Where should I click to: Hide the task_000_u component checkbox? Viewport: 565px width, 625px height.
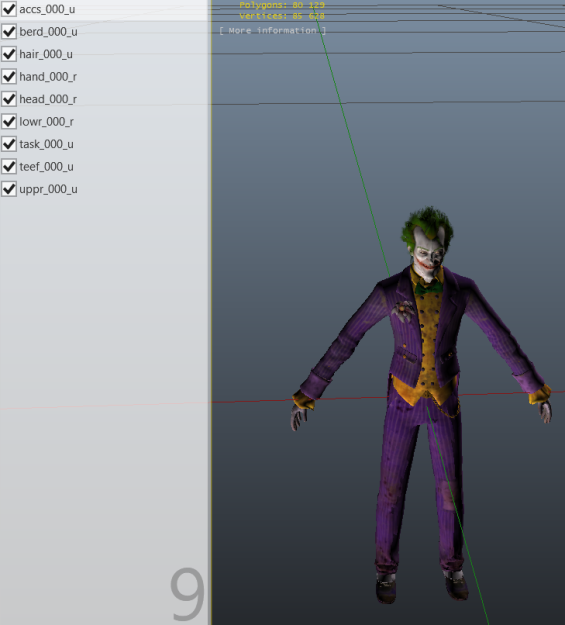pos(9,144)
